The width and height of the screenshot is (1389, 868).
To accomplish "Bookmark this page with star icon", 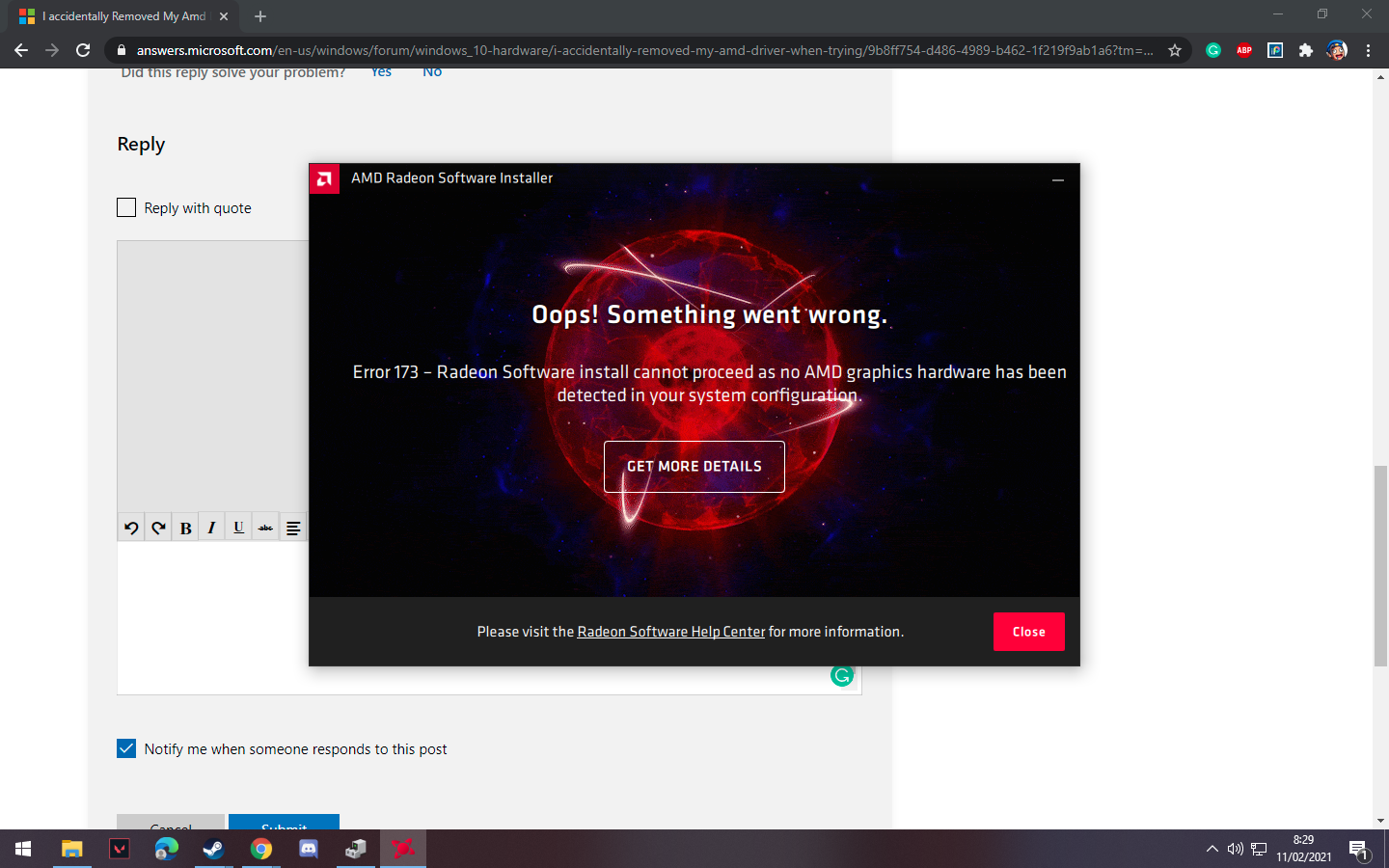I will point(1175,50).
